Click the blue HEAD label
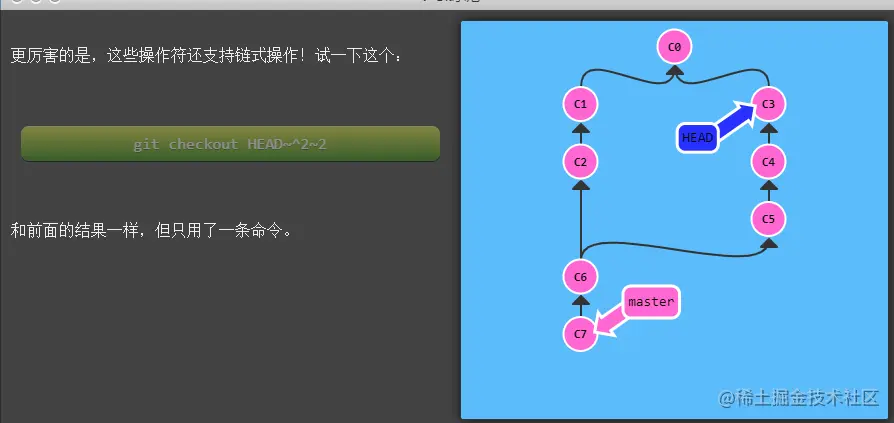894x423 pixels. pos(698,138)
